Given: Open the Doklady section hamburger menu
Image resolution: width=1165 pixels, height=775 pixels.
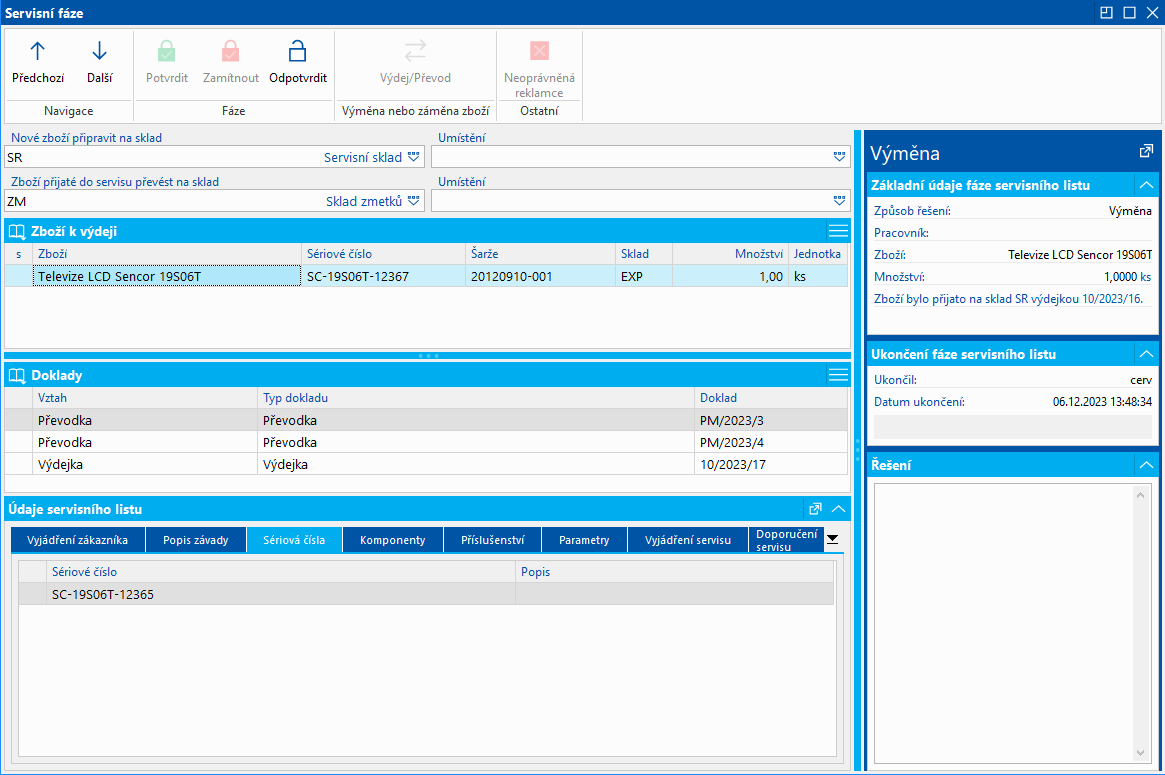Looking at the screenshot, I should [838, 375].
